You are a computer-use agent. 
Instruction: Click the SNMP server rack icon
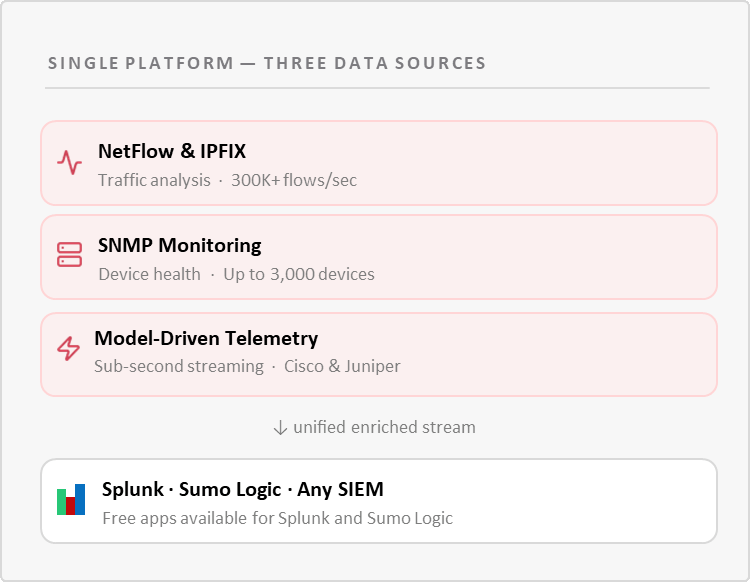pyautogui.click(x=69, y=255)
